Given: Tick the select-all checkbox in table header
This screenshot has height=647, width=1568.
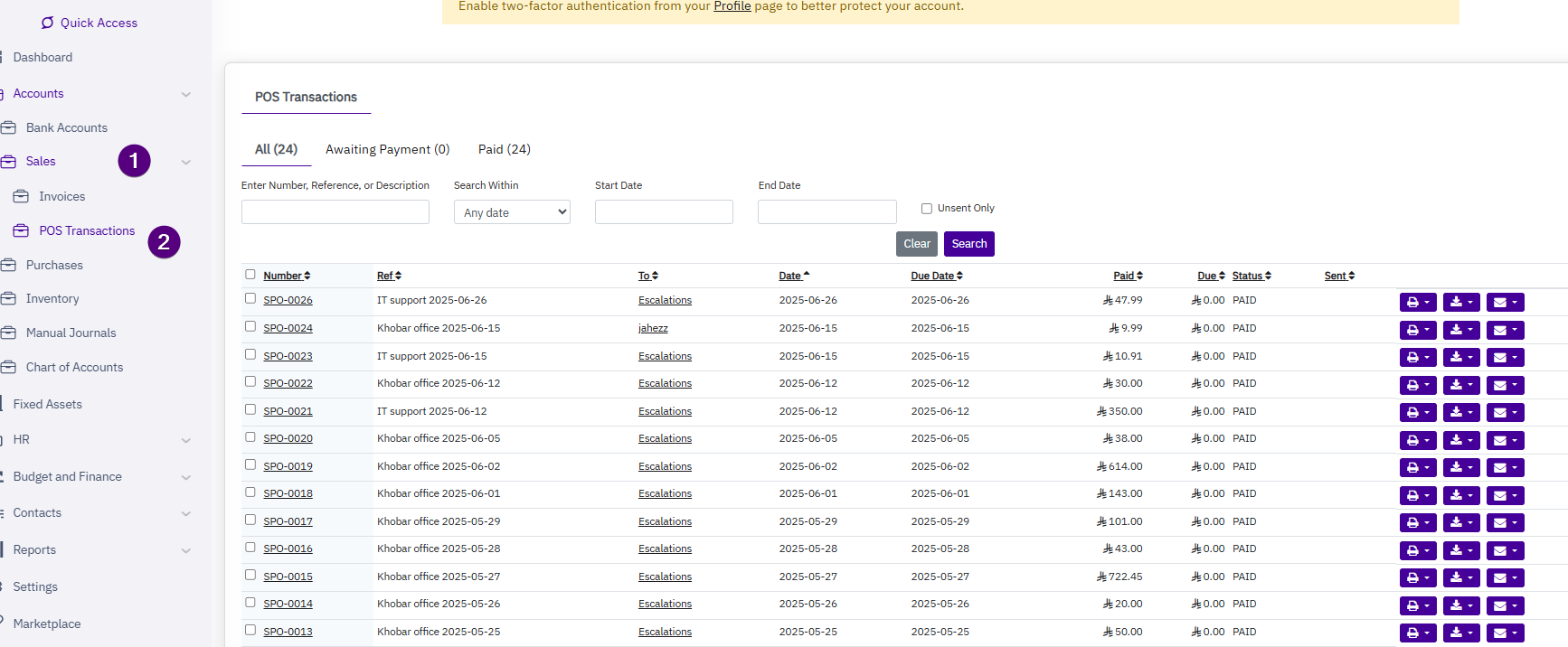Looking at the screenshot, I should pos(250,275).
